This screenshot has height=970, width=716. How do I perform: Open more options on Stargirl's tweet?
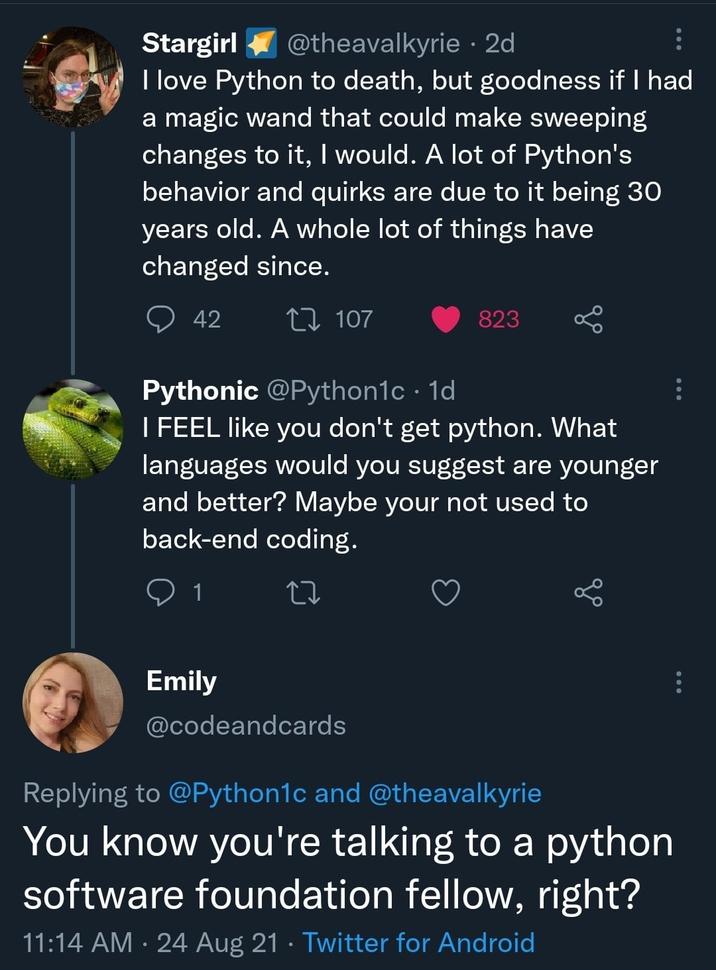[679, 39]
